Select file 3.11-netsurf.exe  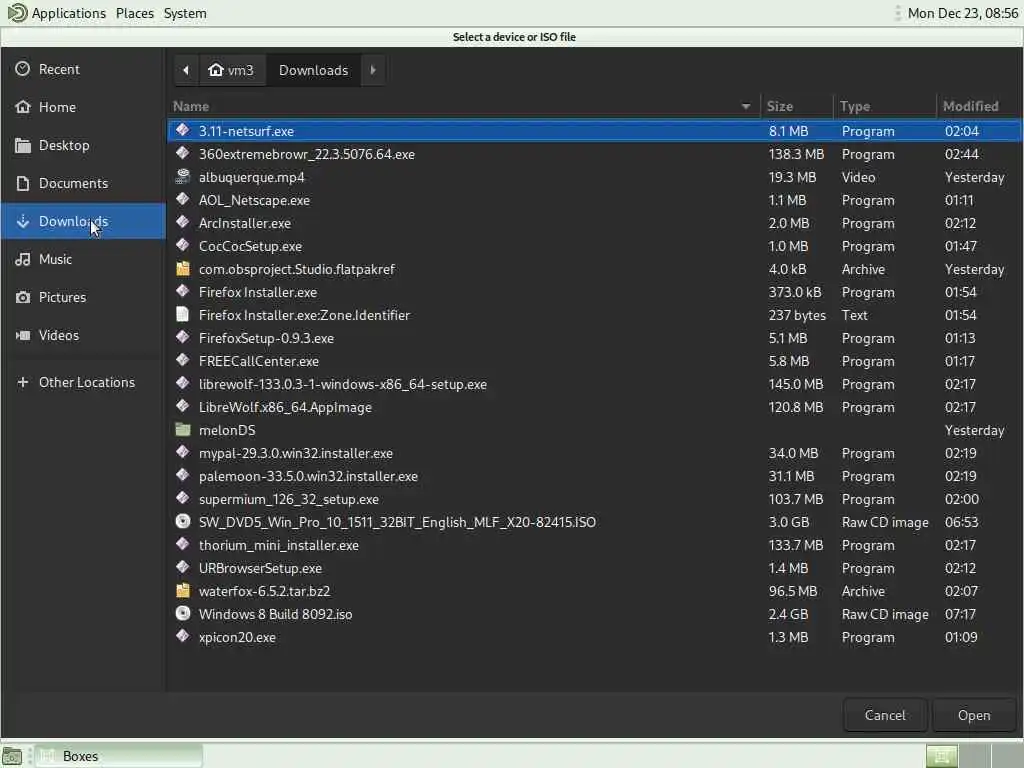(594, 131)
